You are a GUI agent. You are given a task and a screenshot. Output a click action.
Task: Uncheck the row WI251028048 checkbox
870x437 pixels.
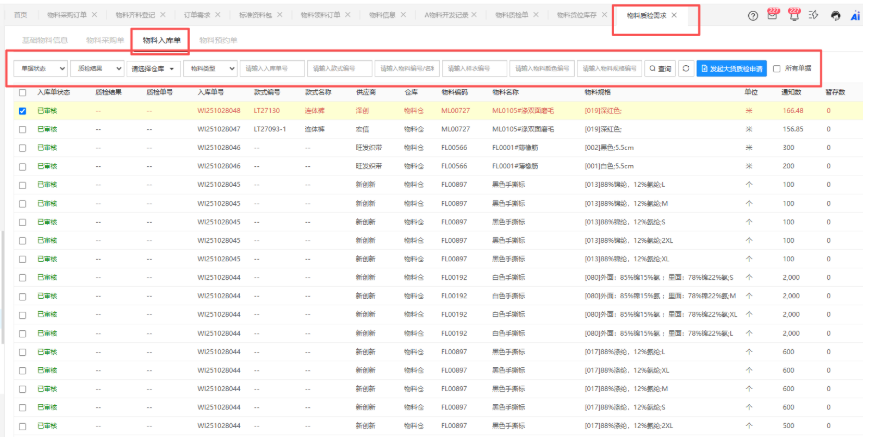[22, 111]
